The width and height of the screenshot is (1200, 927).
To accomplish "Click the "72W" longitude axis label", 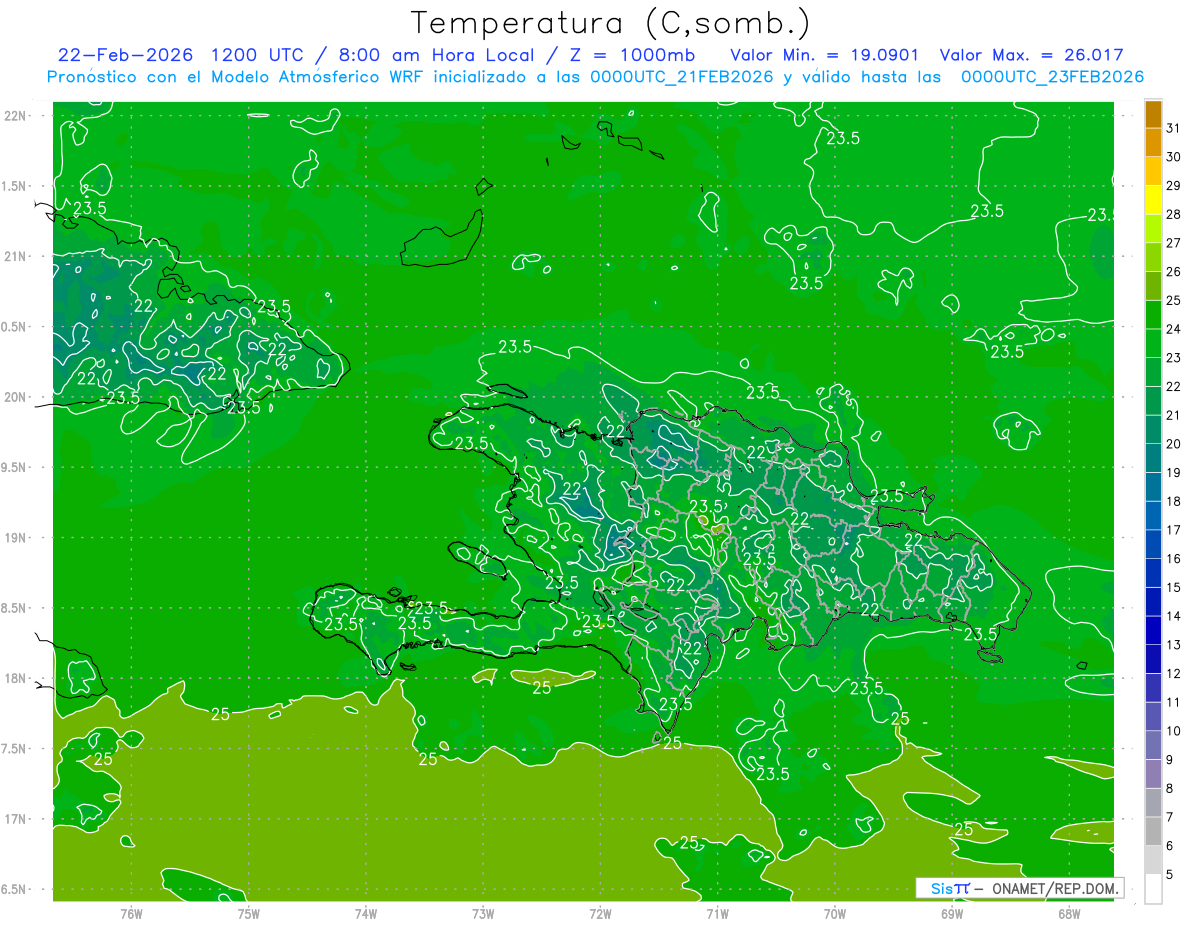I will click(600, 914).
